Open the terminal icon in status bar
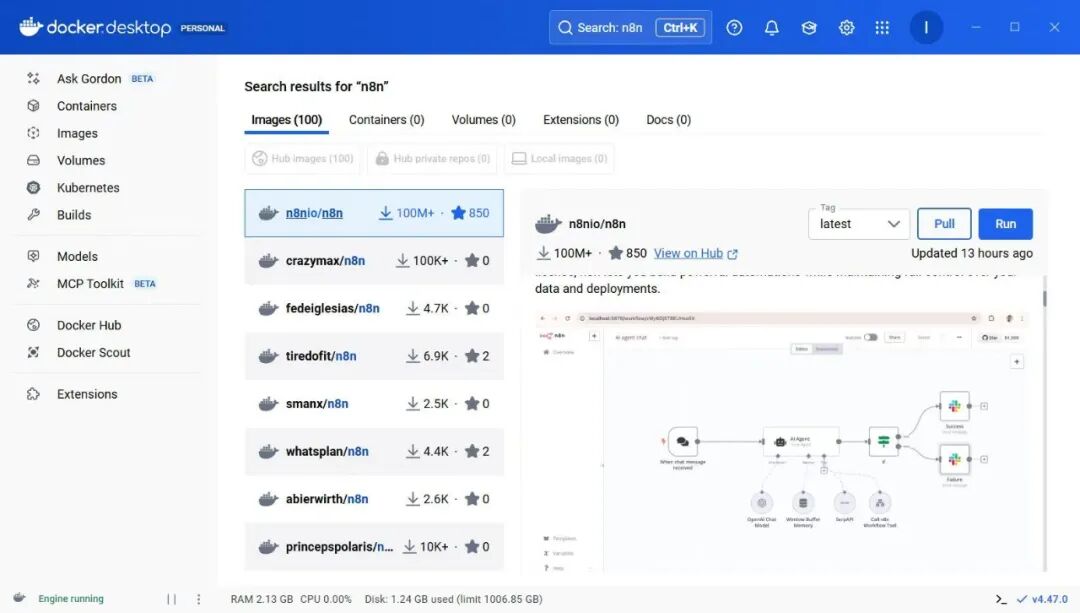 (x=1001, y=599)
